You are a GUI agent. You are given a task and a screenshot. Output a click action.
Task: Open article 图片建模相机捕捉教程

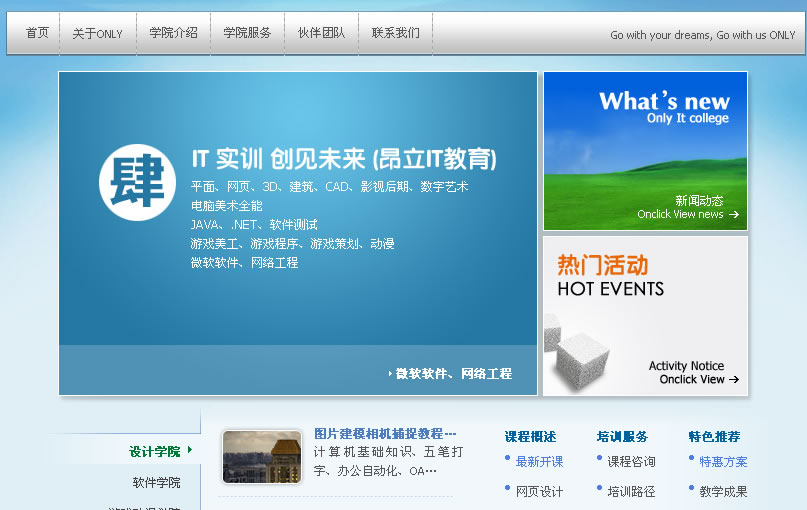pyautogui.click(x=385, y=433)
